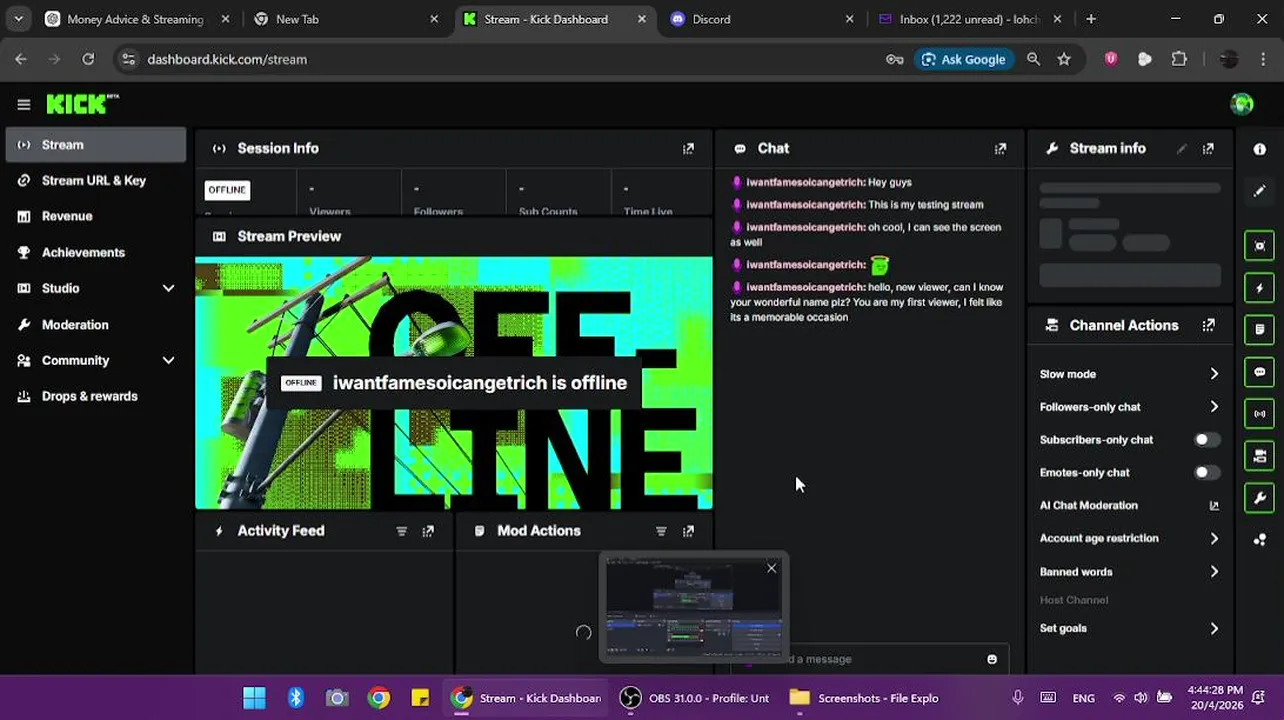The image size is (1284, 720).
Task: Open AI Chat Moderation external link
Action: coord(1214,506)
